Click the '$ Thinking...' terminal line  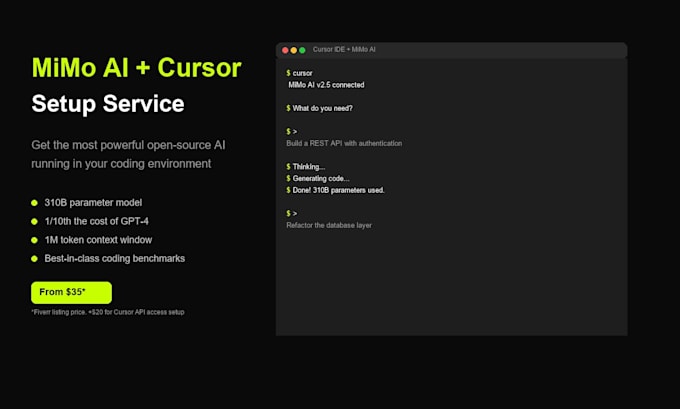305,167
